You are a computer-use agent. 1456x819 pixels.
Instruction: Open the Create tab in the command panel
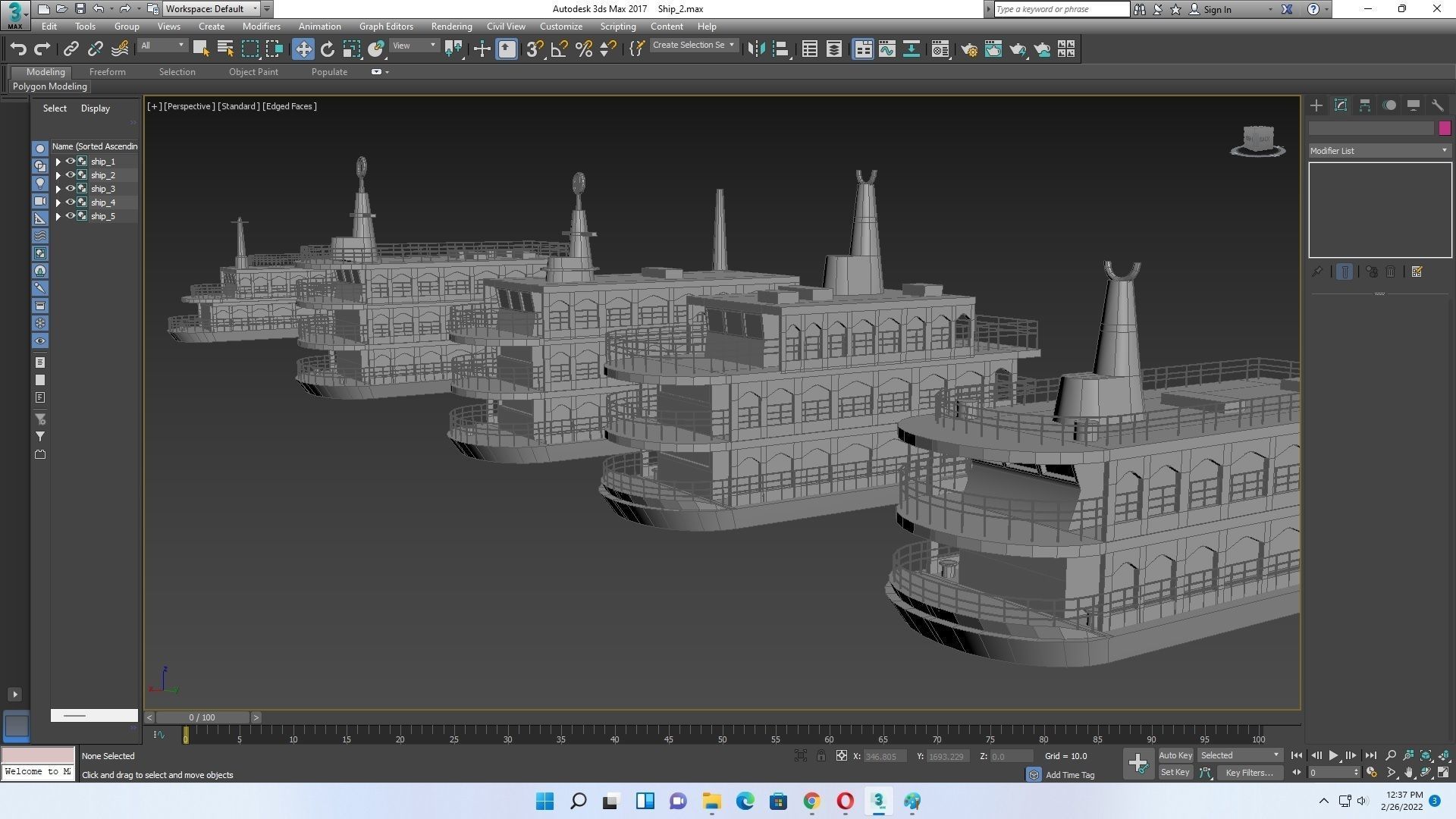click(1316, 105)
